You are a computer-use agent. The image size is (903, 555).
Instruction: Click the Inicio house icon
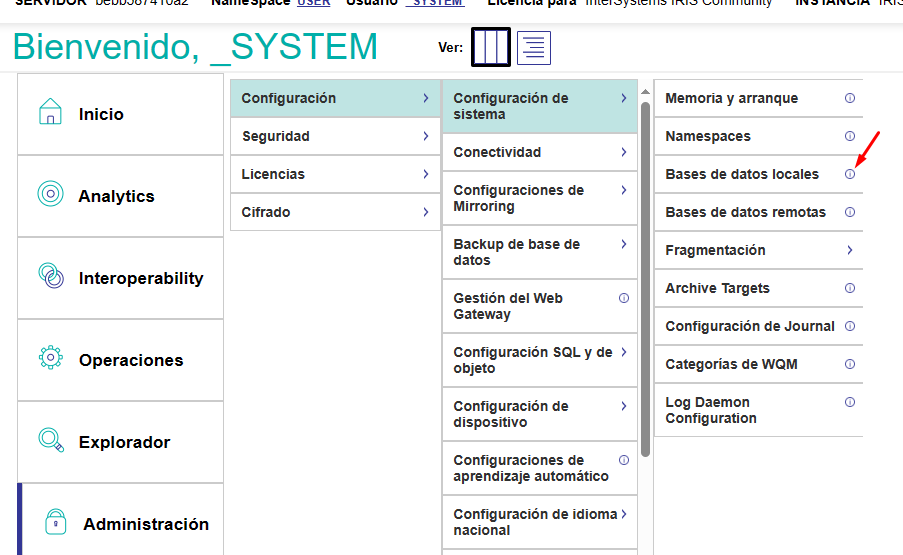coord(50,111)
